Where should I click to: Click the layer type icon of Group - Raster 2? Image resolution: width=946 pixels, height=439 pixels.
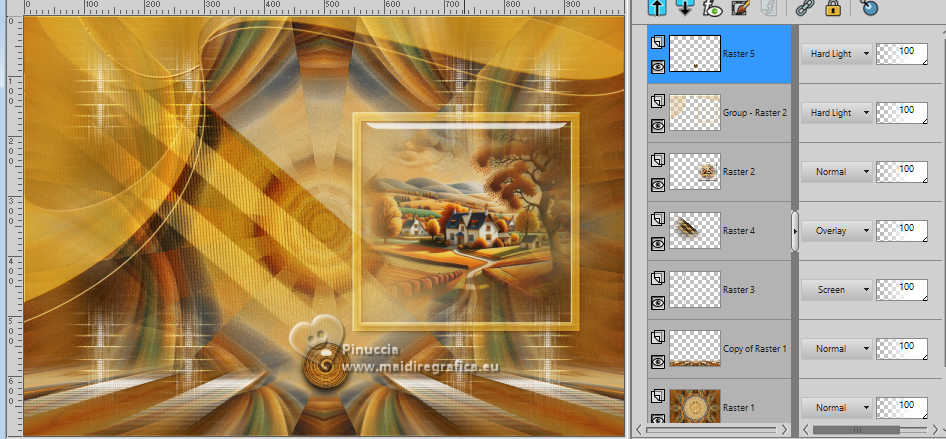[x=658, y=101]
